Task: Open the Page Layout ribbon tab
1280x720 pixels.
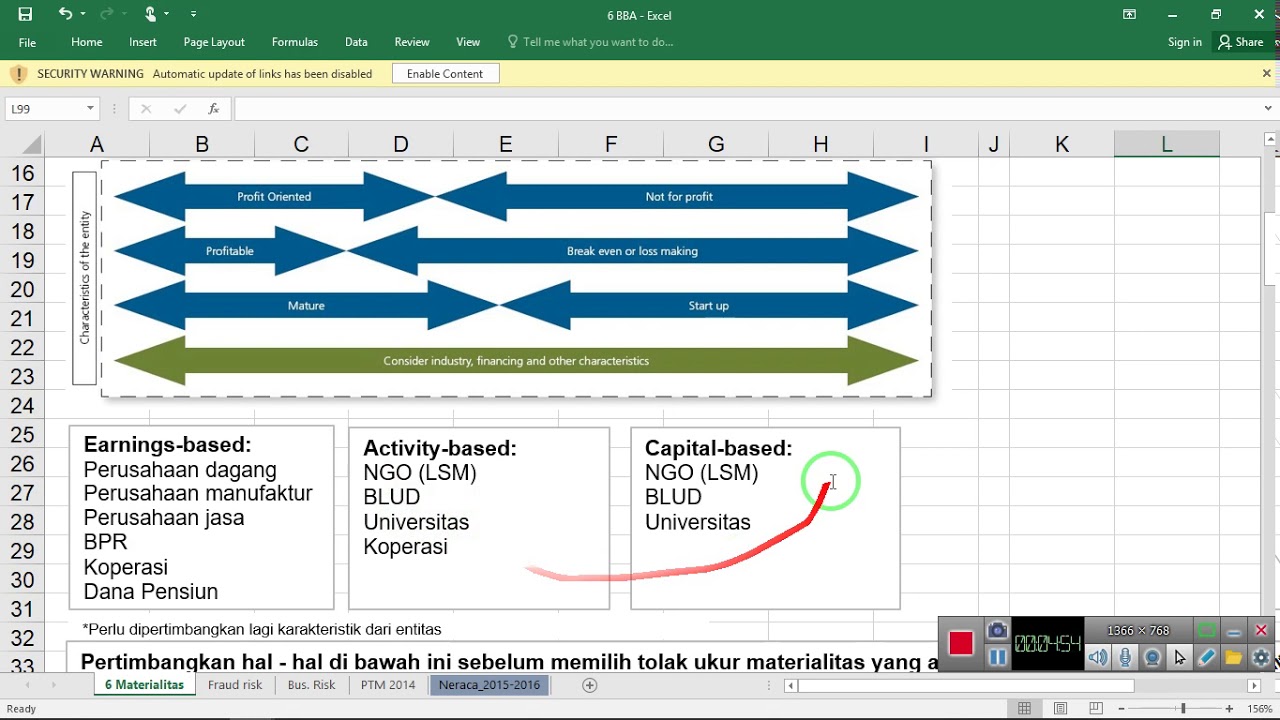Action: click(x=214, y=42)
